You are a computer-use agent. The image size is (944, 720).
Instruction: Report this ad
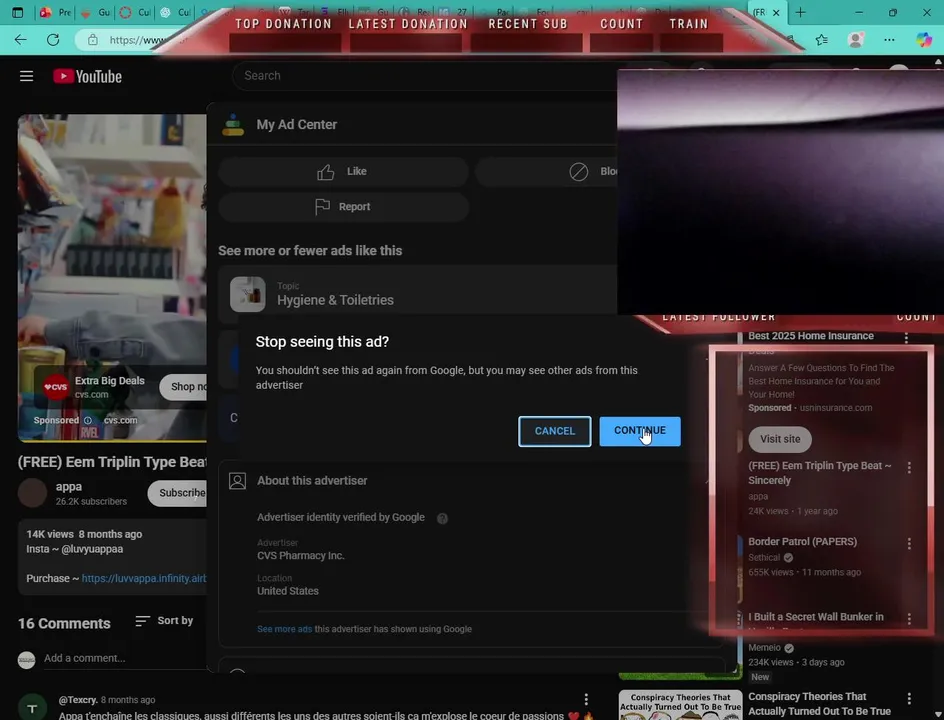[343, 207]
